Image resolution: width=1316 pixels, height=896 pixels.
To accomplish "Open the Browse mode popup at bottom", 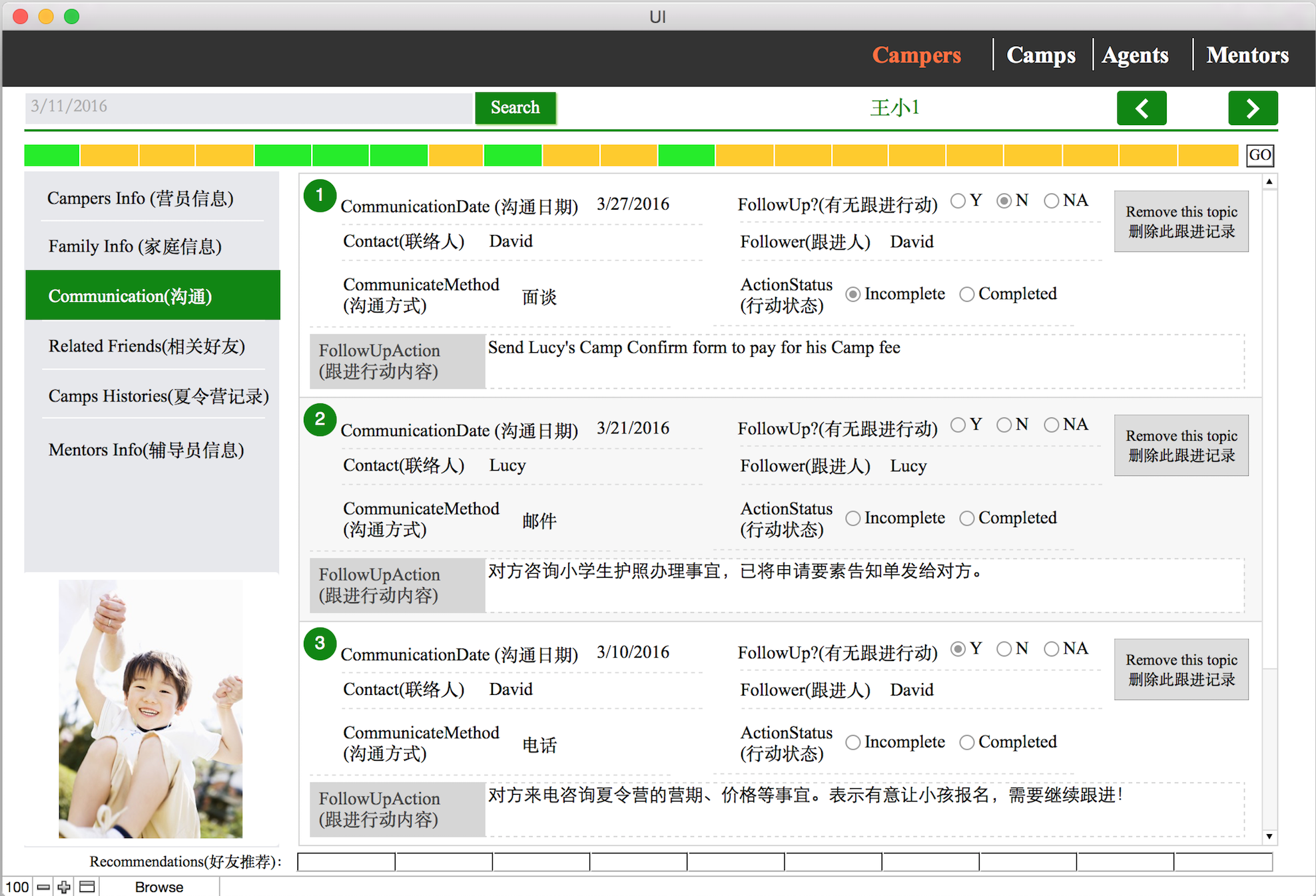I will coord(159,887).
